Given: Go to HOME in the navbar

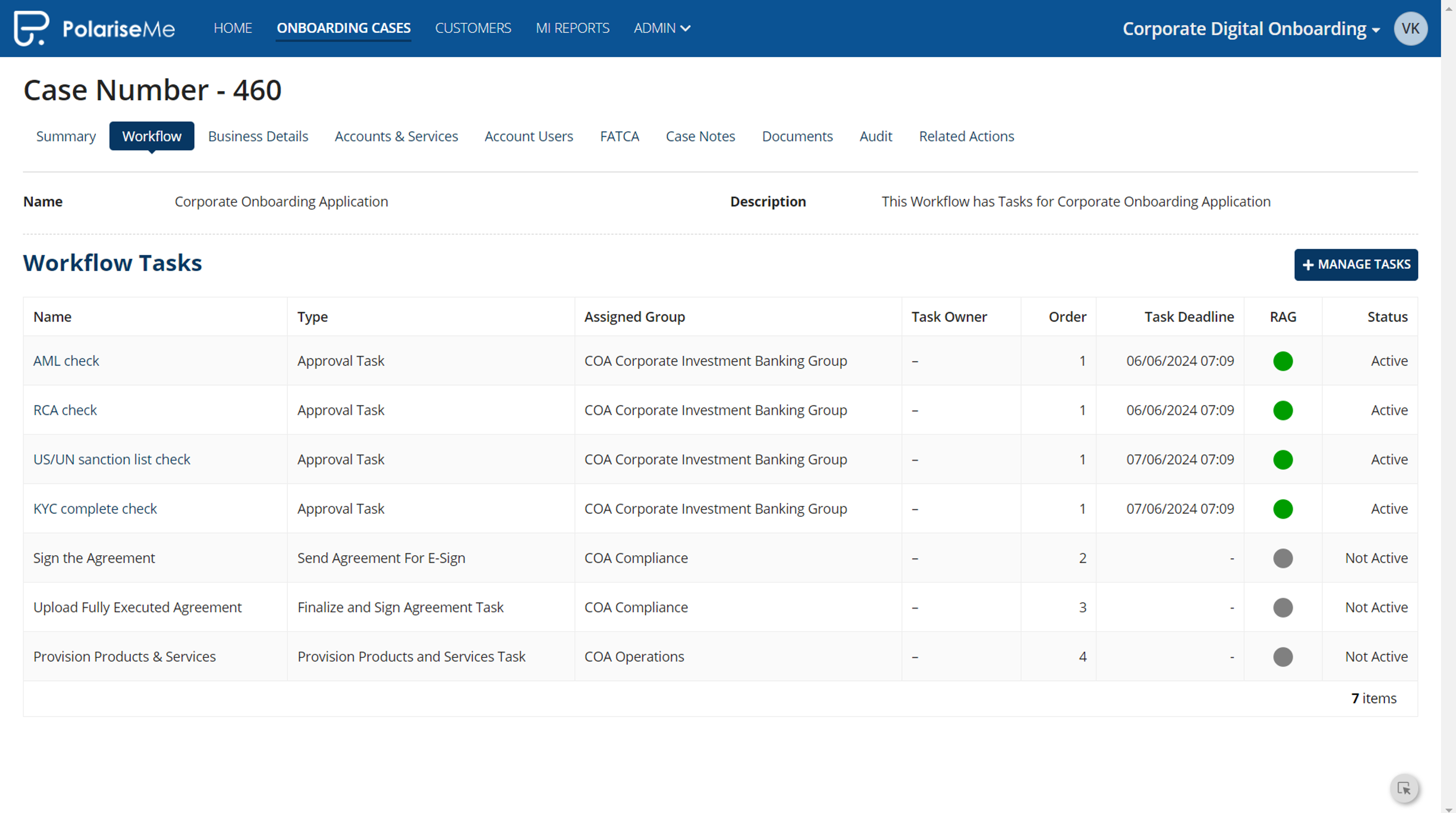Looking at the screenshot, I should click(233, 28).
